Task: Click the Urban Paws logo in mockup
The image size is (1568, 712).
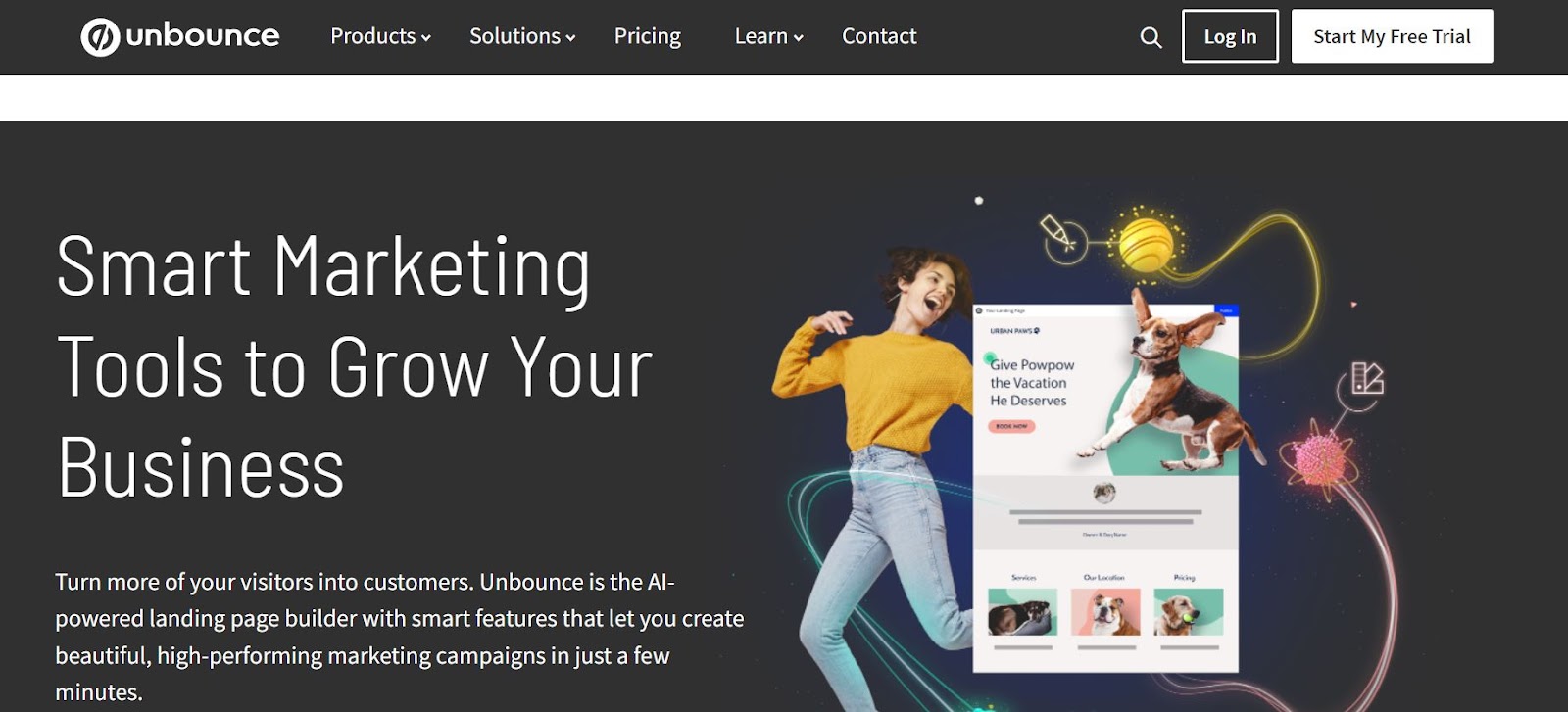Action: pyautogui.click(x=1014, y=331)
